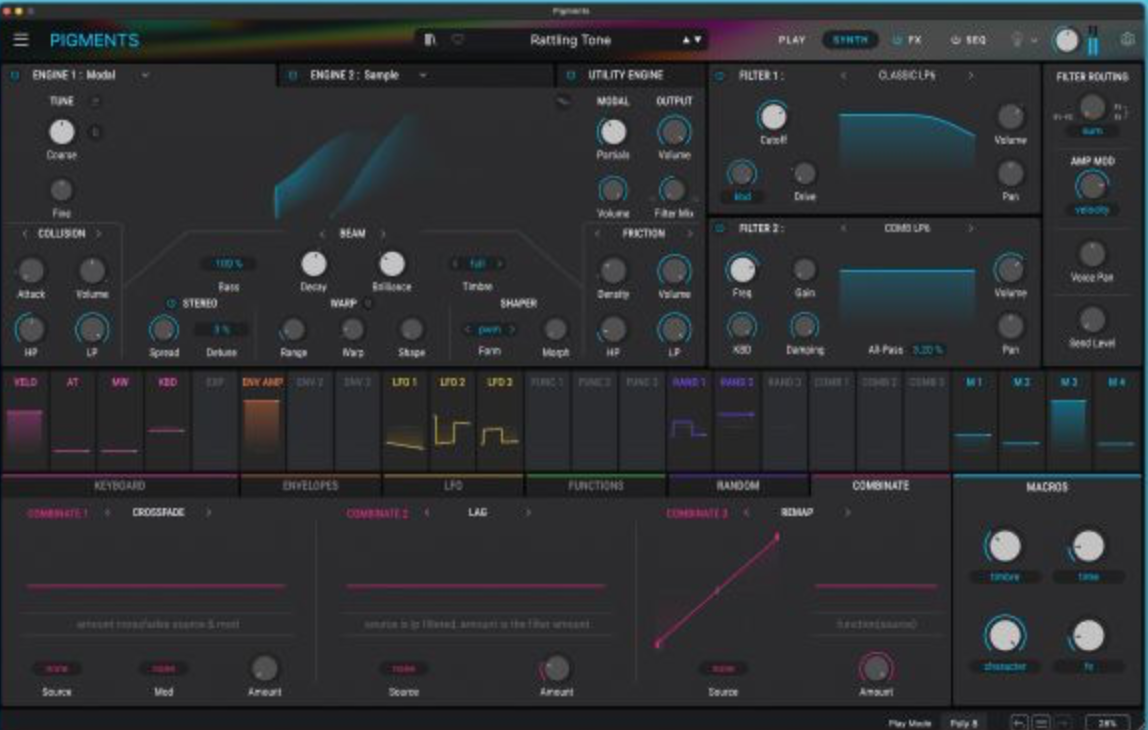Viewport: 1148px width, 730px height.
Task: Select previous Combinate 2 mode arrow
Action: tap(428, 513)
